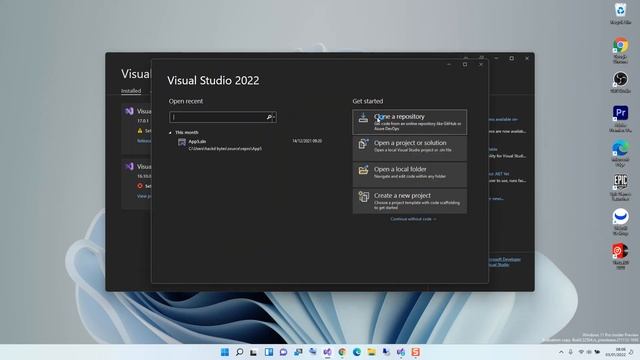
Task: Click the magnifier icon in recent search box
Action: tap(269, 117)
